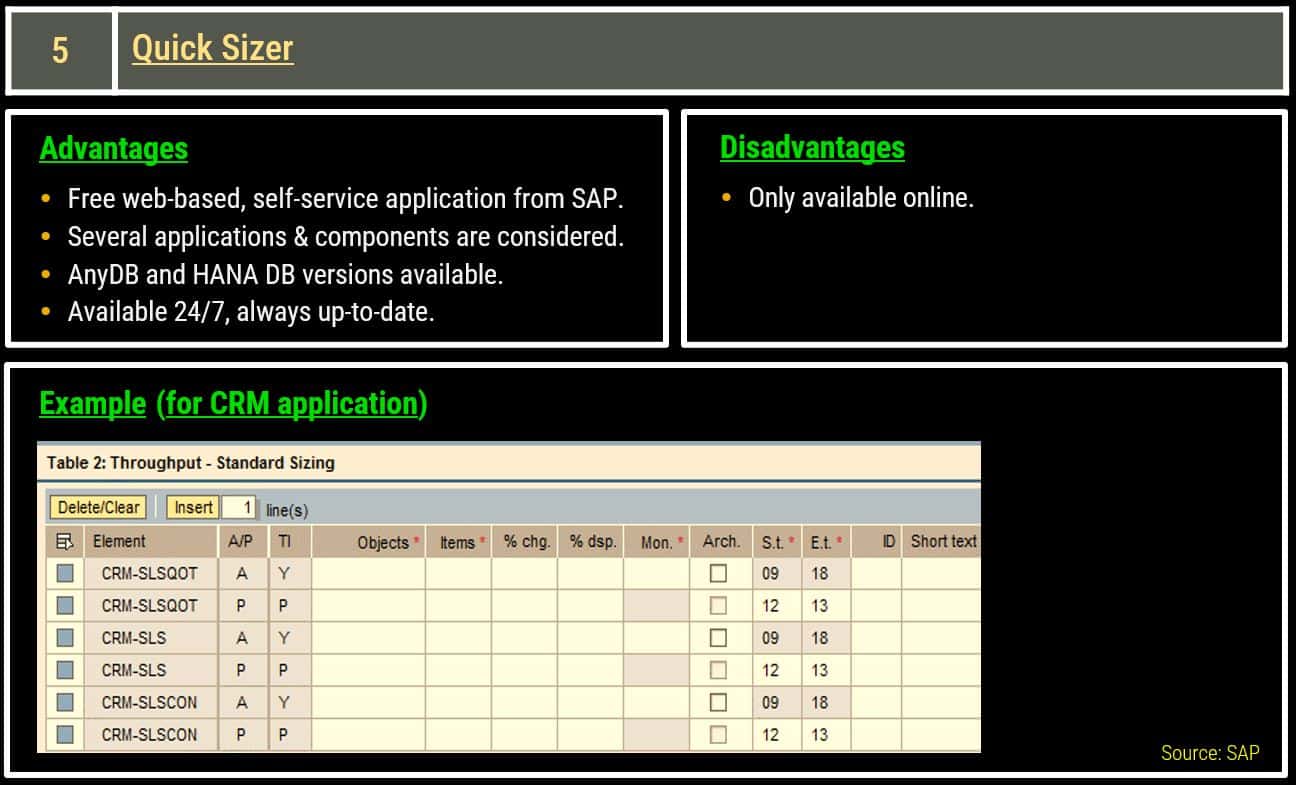Select row marker for CRM-SLS row with A/P value A

(x=65, y=638)
